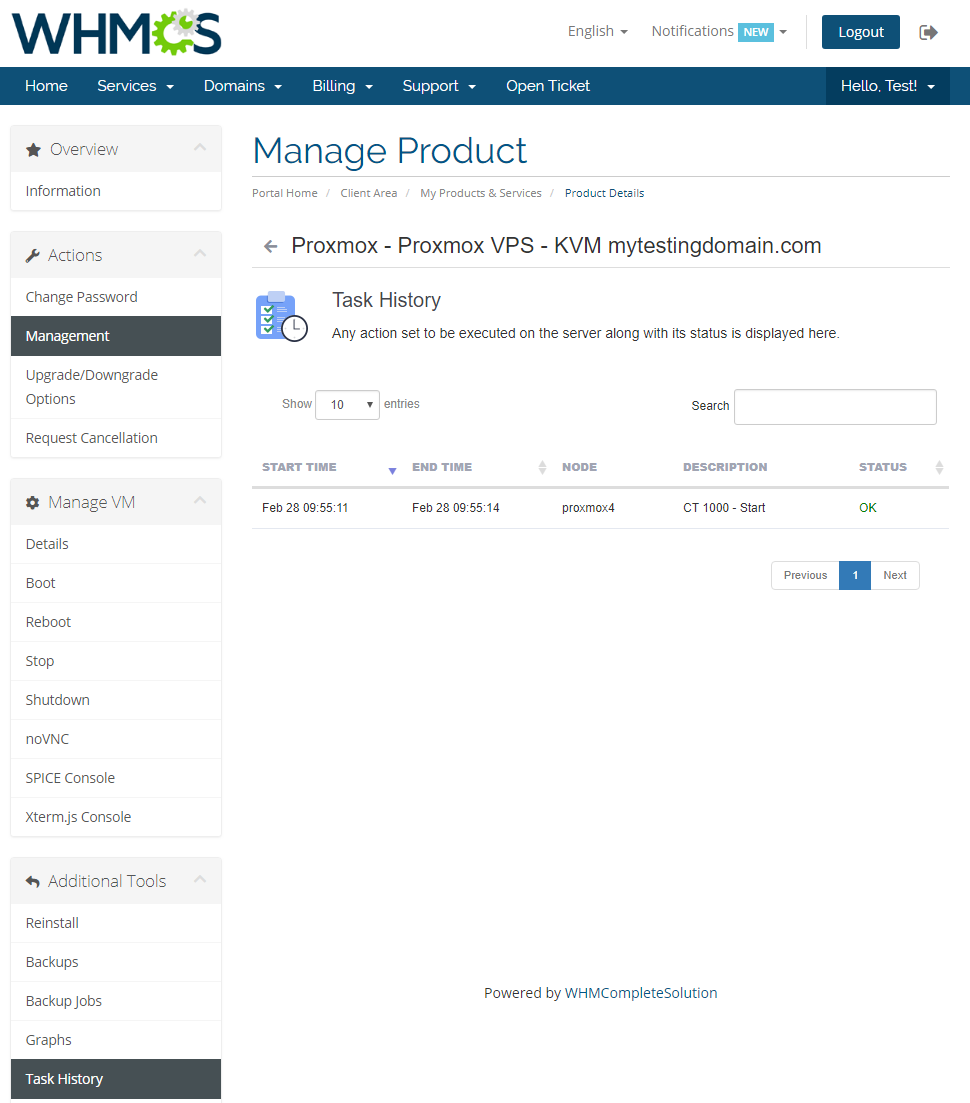Image resolution: width=970 pixels, height=1103 pixels.
Task: Click the Description column header
Action: 725,467
